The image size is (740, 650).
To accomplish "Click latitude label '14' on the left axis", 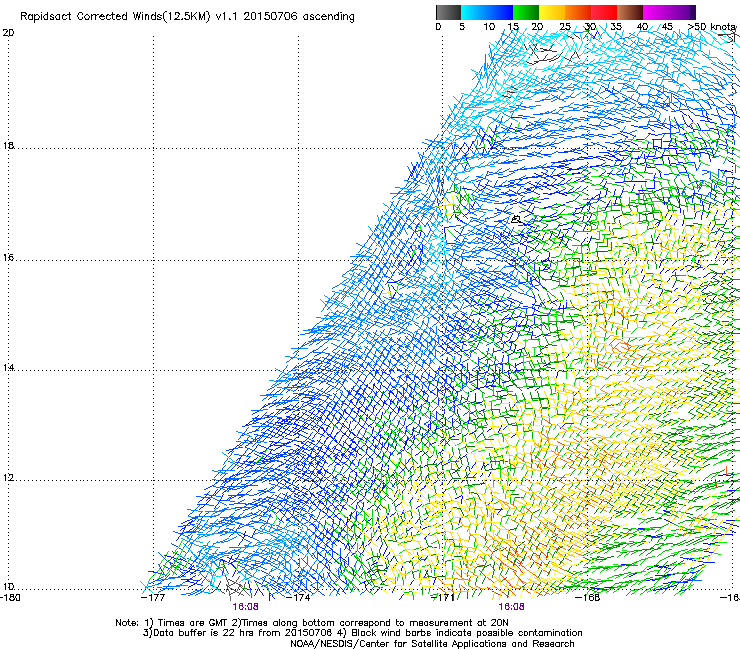I will tap(8, 367).
